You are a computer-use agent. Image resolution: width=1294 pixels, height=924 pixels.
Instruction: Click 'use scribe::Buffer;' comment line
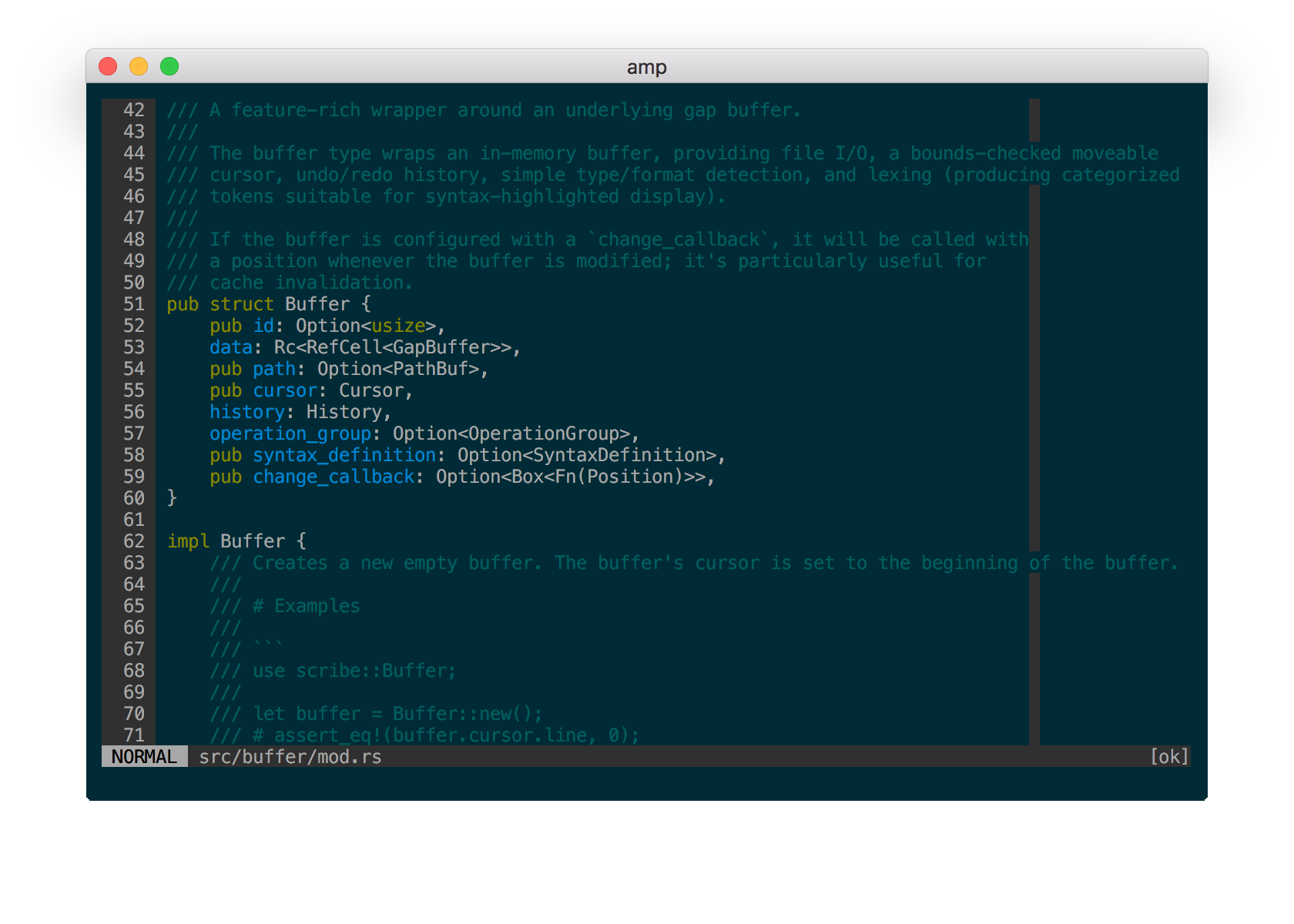tap(355, 671)
